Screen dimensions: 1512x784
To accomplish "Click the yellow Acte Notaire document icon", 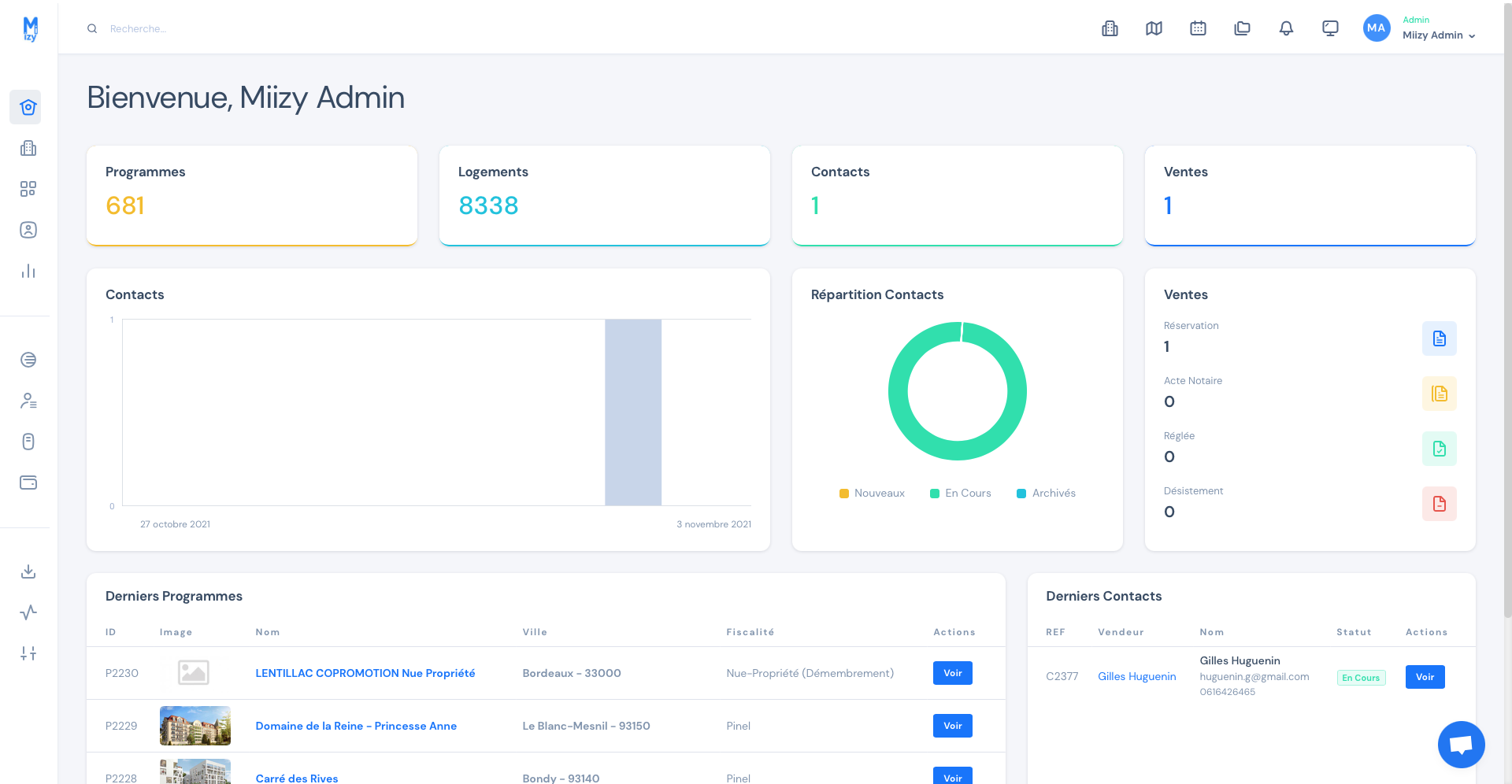I will [1439, 394].
